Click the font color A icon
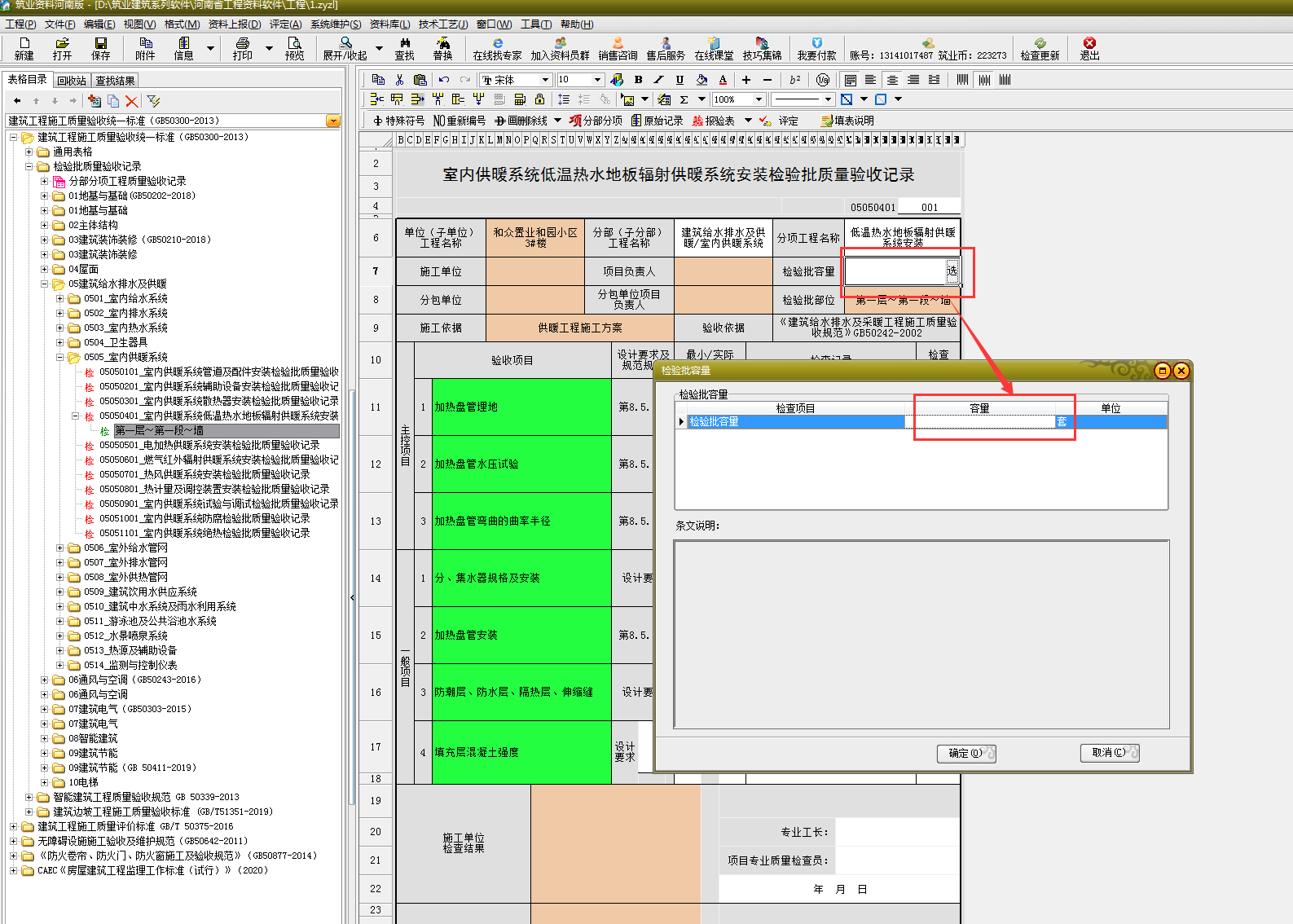1293x924 pixels. coord(723,79)
